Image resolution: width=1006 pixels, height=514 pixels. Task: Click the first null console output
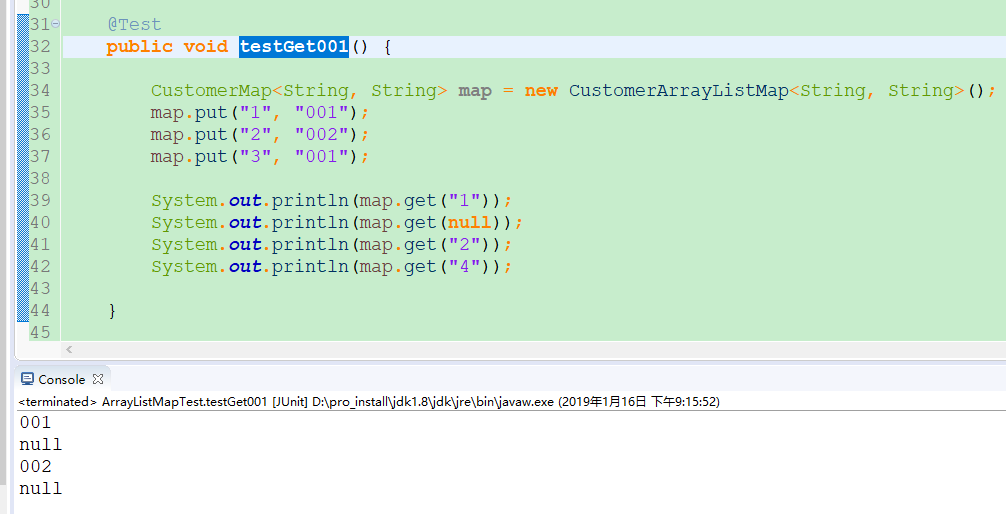point(40,445)
